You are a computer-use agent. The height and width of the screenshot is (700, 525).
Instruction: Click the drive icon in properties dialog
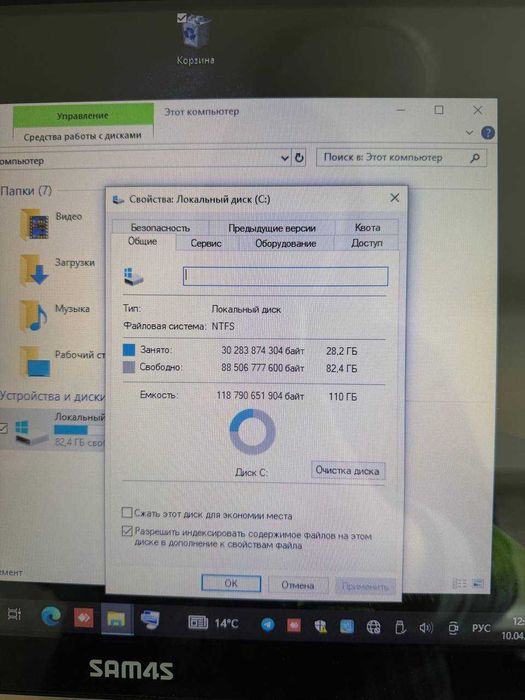click(x=133, y=277)
